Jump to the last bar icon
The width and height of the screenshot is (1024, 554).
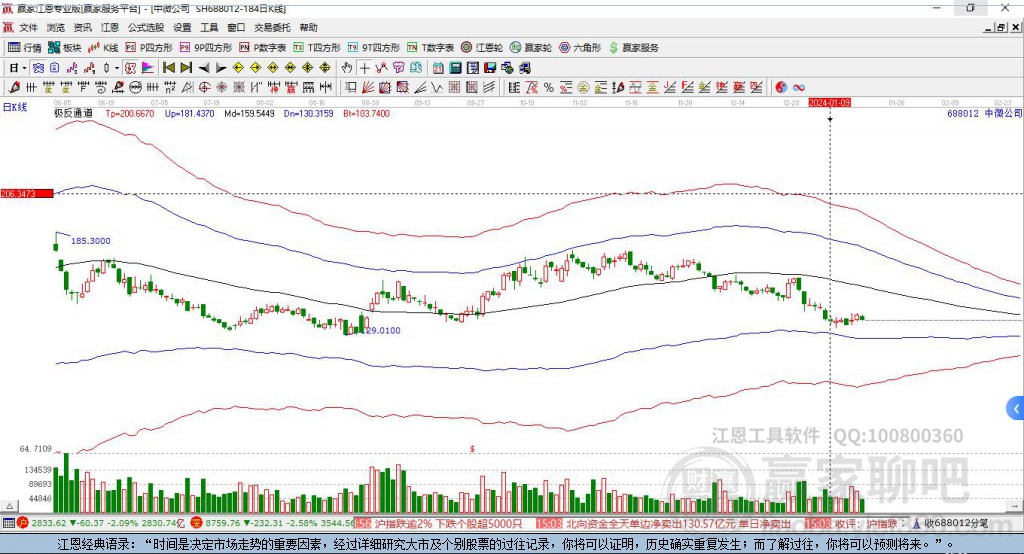[186, 68]
